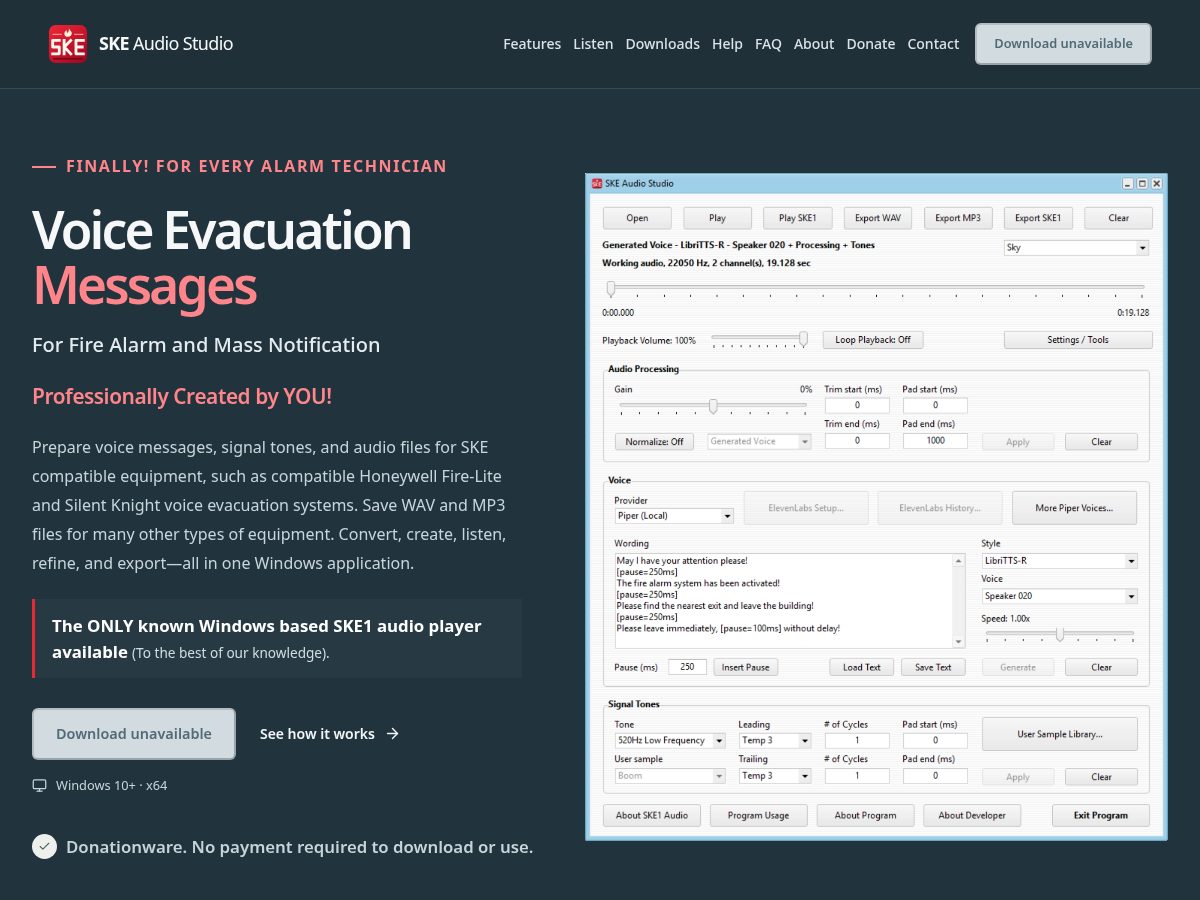This screenshot has height=900, width=1200.
Task: Open the Downloads nav item
Action: click(x=662, y=44)
